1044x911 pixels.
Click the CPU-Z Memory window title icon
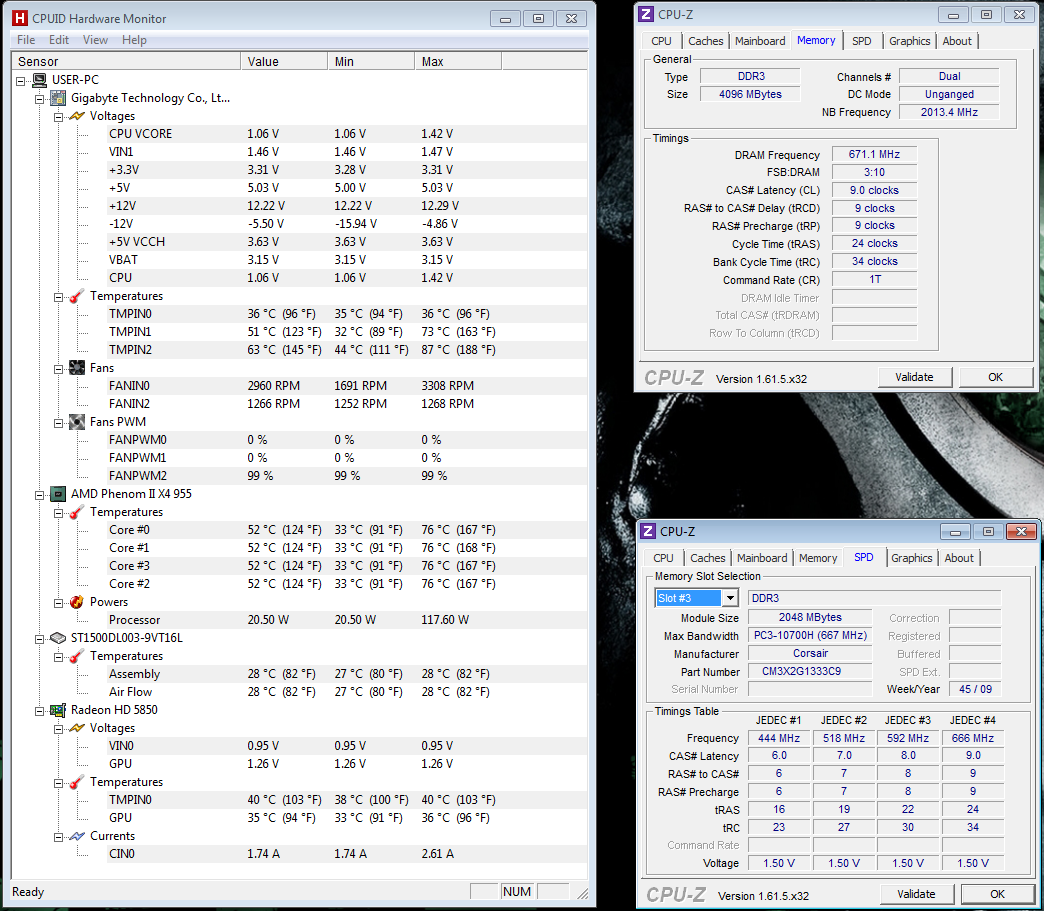coord(646,14)
